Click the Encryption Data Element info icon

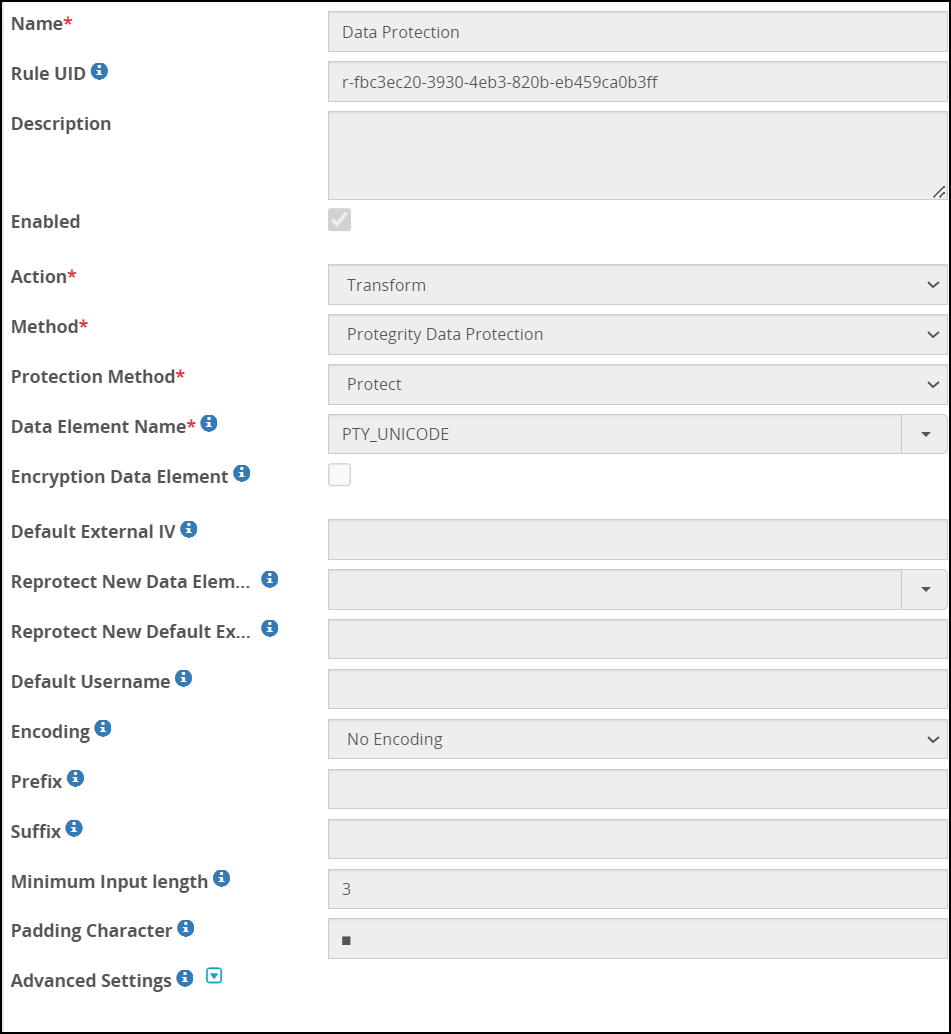point(241,474)
